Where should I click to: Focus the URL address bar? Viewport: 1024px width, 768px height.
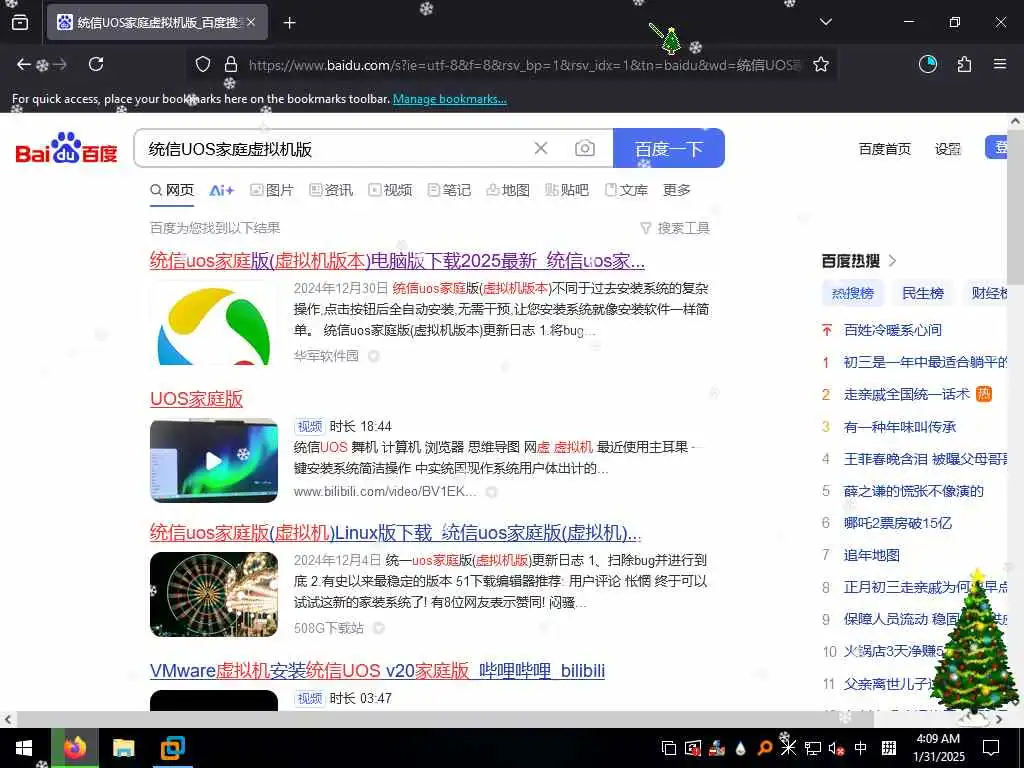point(522,65)
